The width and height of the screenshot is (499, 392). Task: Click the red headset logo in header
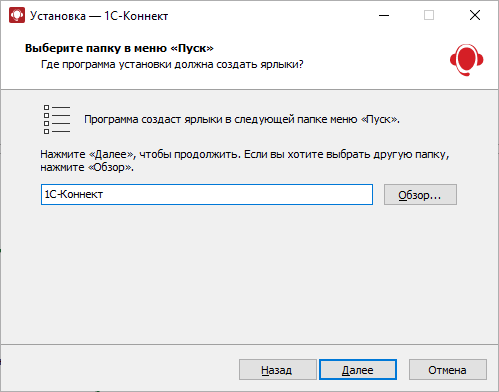tap(466, 60)
